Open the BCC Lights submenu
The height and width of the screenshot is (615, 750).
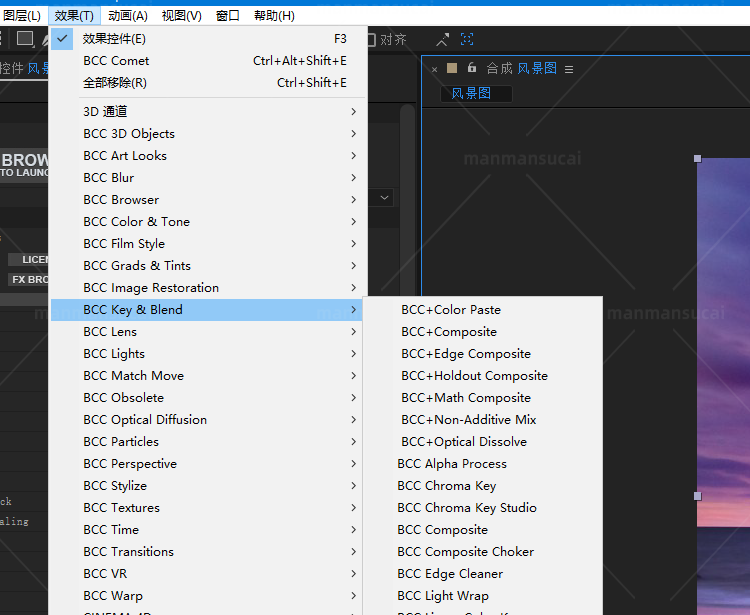click(x=208, y=353)
